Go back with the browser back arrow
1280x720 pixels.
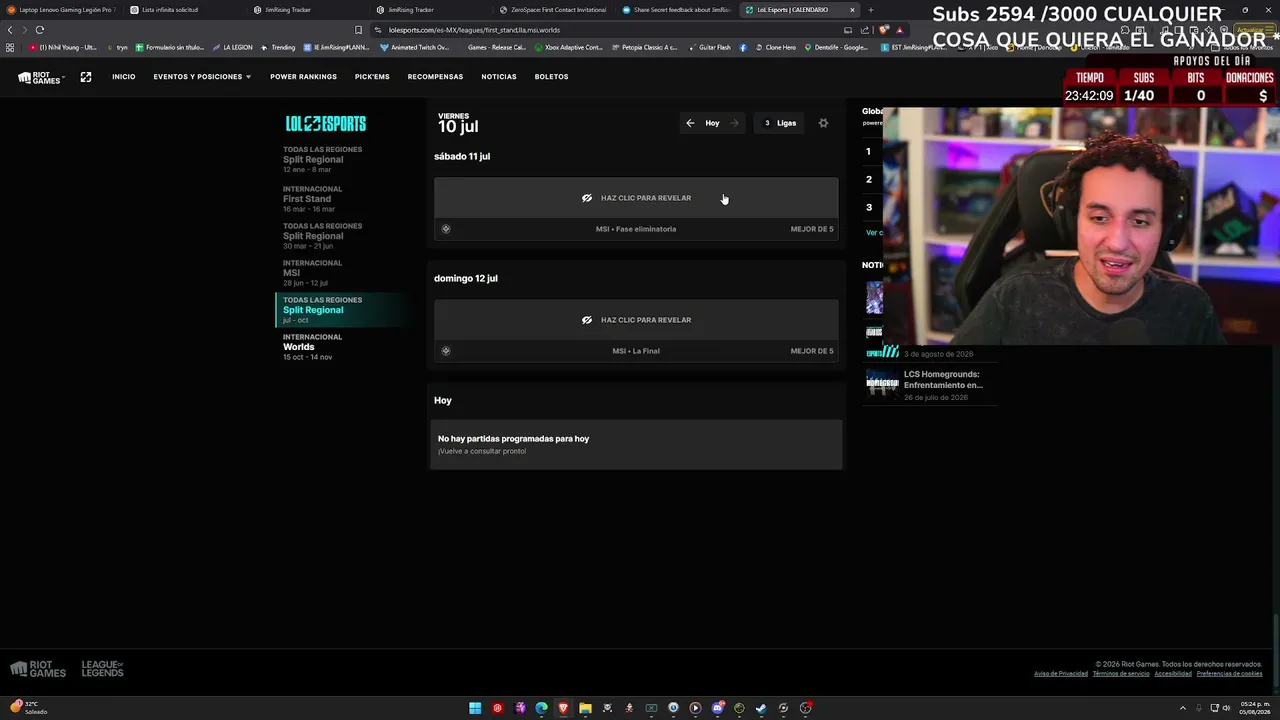(x=10, y=30)
